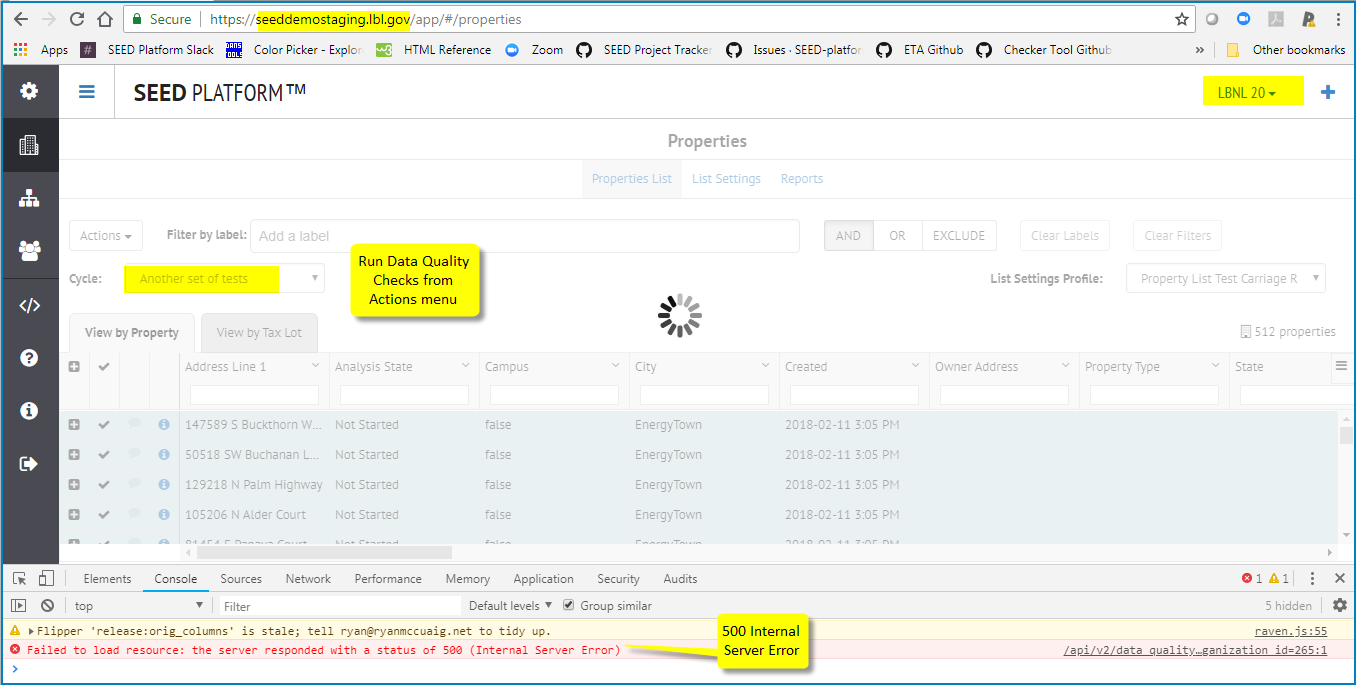1356x685 pixels.
Task: Open DevTools settings gear icon
Action: (1338, 605)
